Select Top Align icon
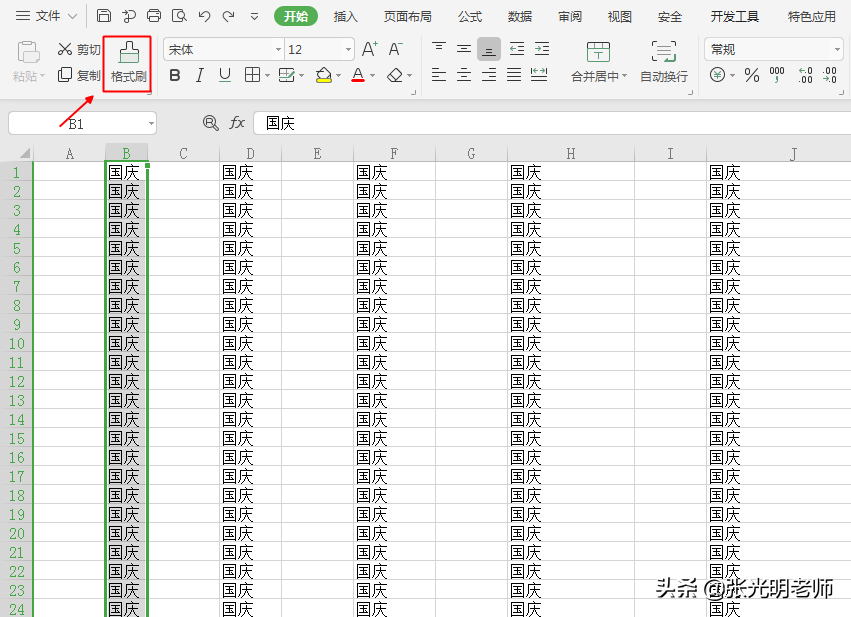851x617 pixels. [x=439, y=49]
